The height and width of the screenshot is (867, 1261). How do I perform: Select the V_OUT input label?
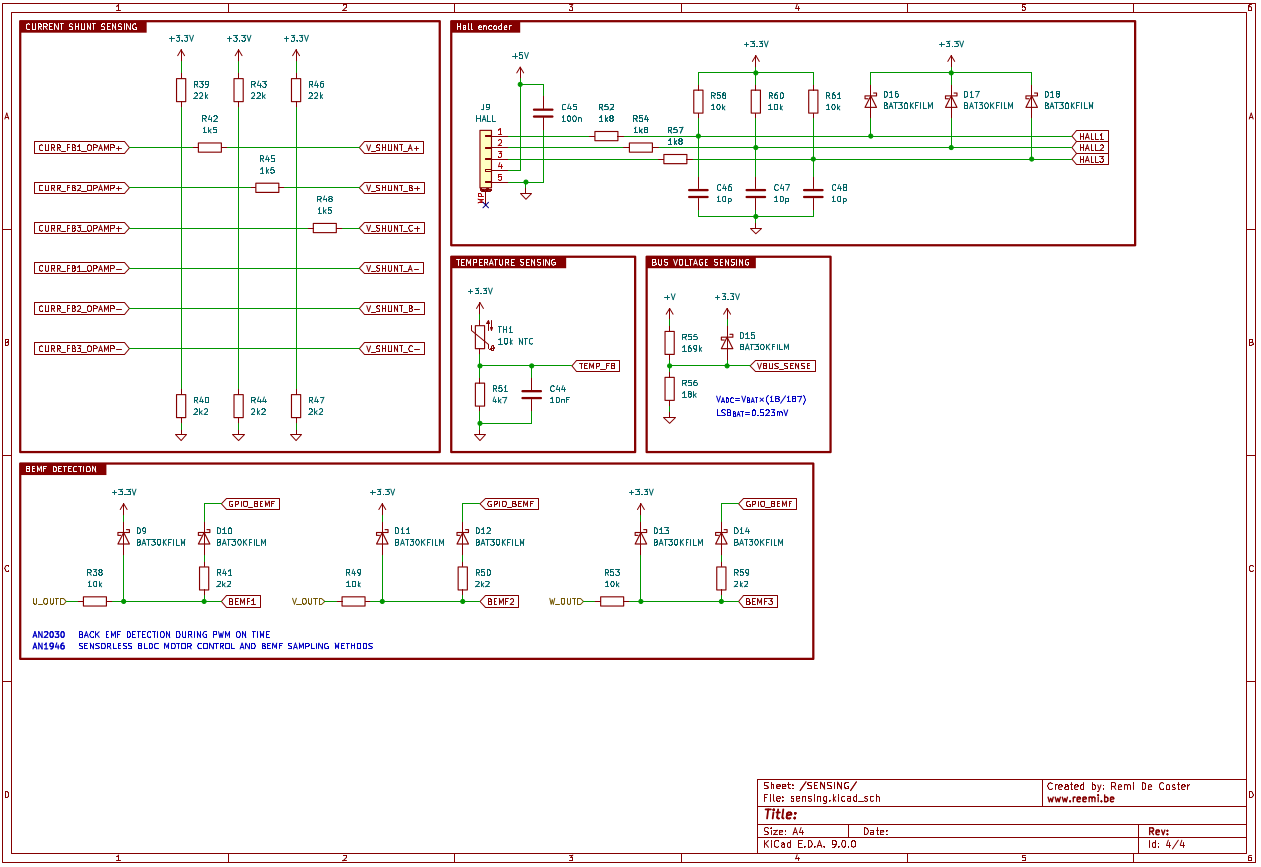point(308,602)
